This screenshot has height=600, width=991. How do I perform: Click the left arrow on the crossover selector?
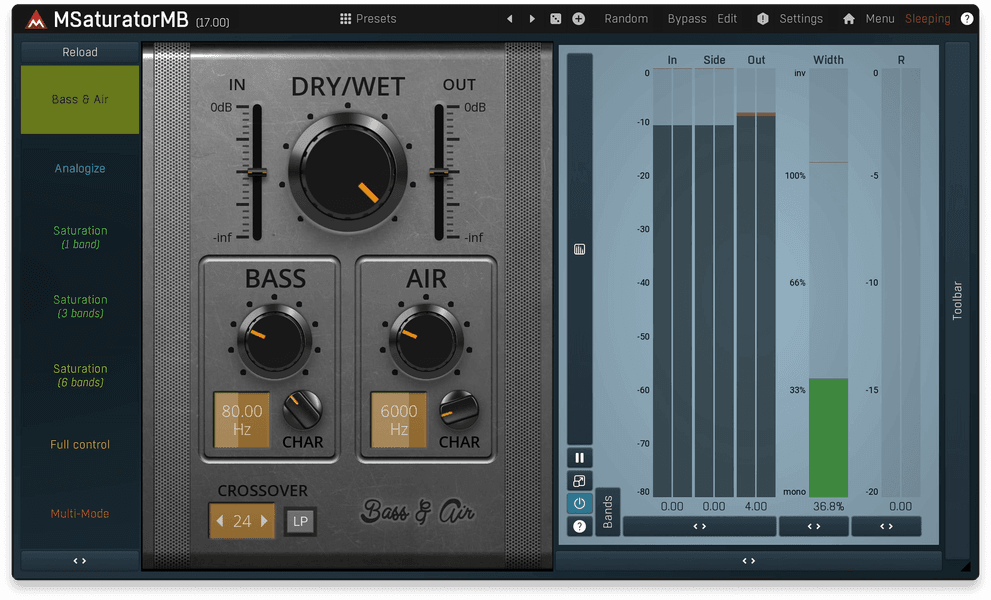point(221,521)
